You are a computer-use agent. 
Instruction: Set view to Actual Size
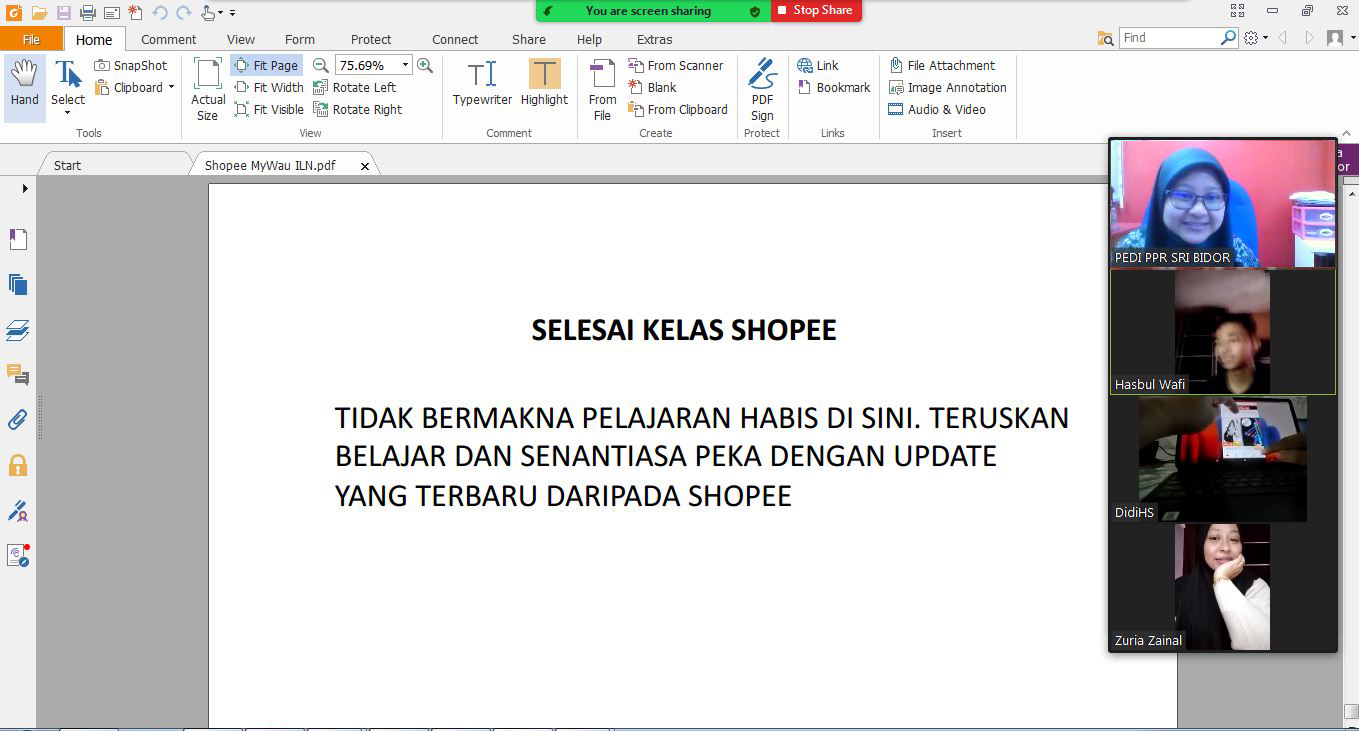point(208,89)
